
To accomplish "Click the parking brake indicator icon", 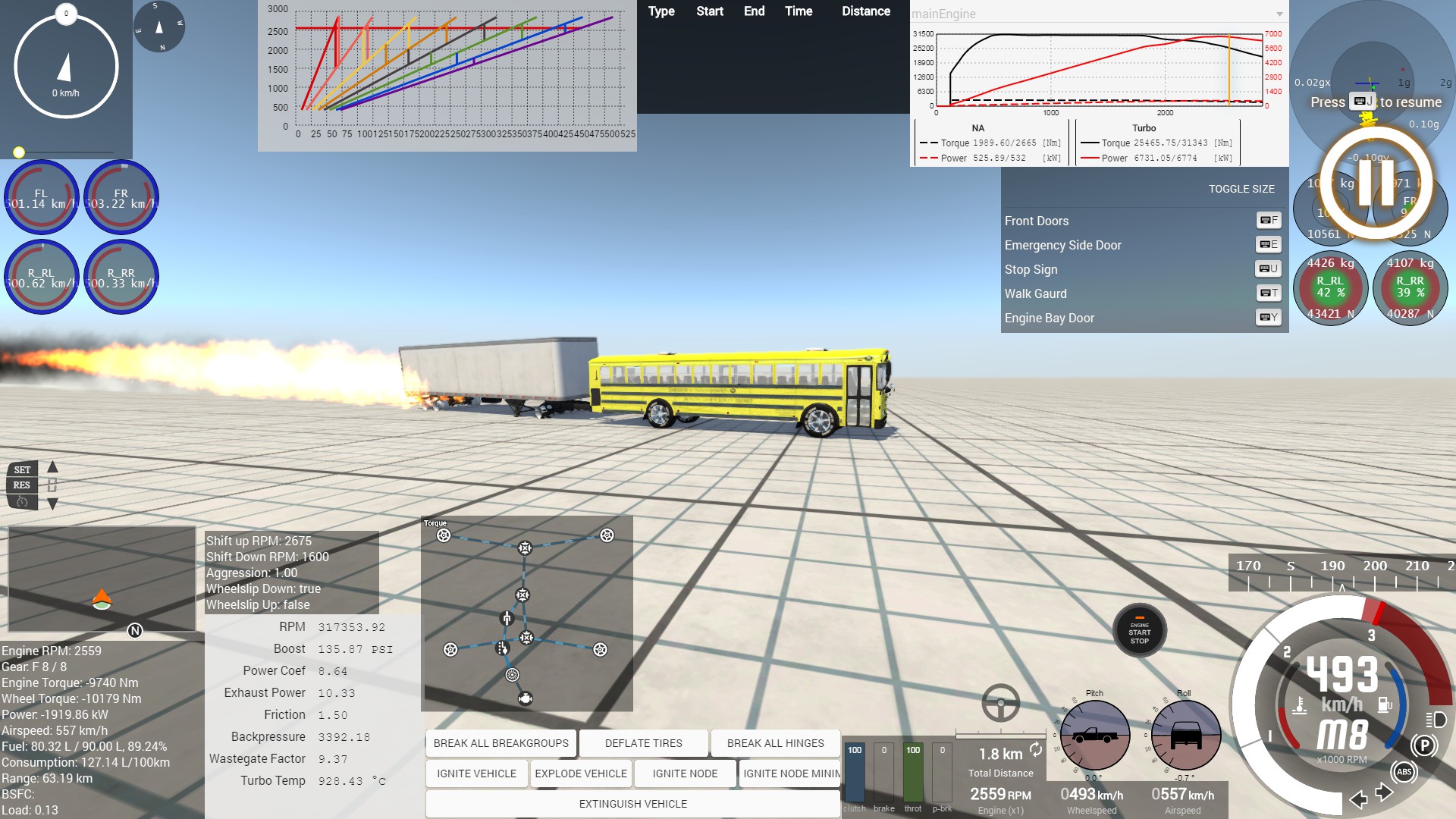I will tap(1423, 745).
